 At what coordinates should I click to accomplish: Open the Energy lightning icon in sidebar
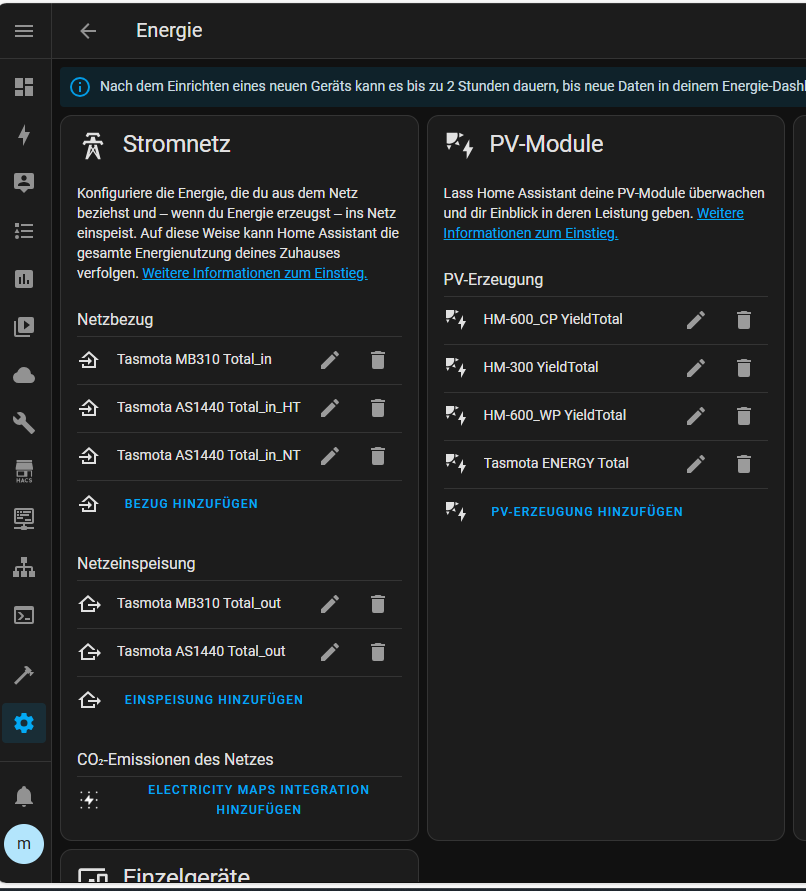tap(24, 135)
